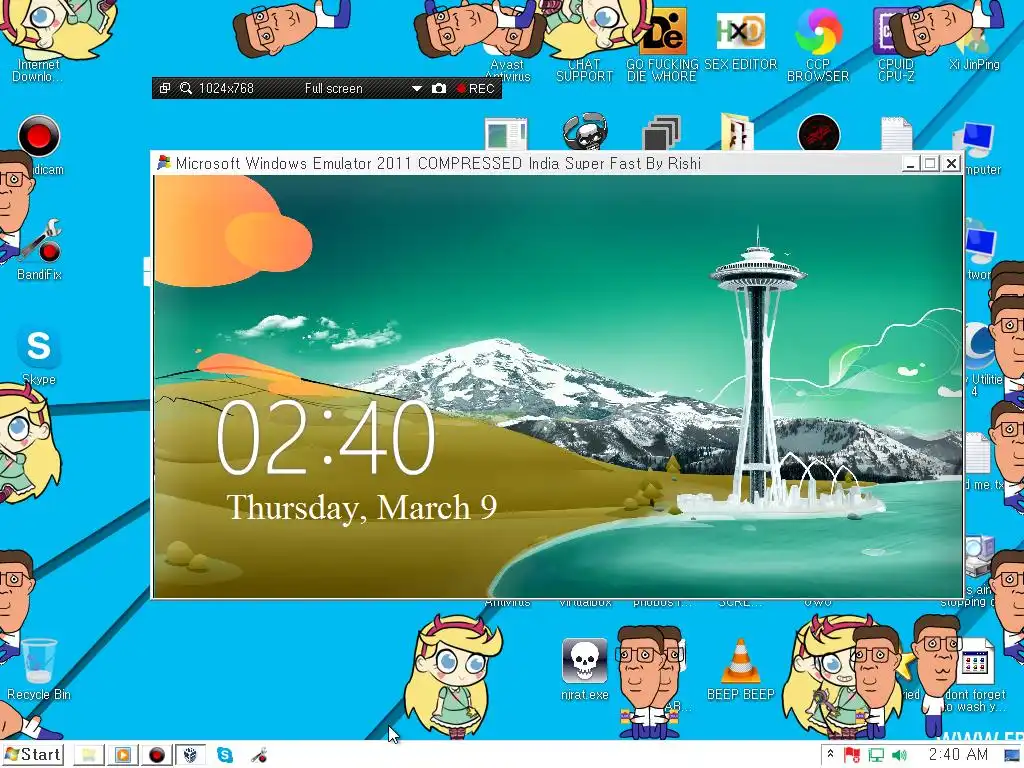Open the folder quick-launch taskbar icon
Viewport: 1024px width, 768px height.
click(x=89, y=756)
